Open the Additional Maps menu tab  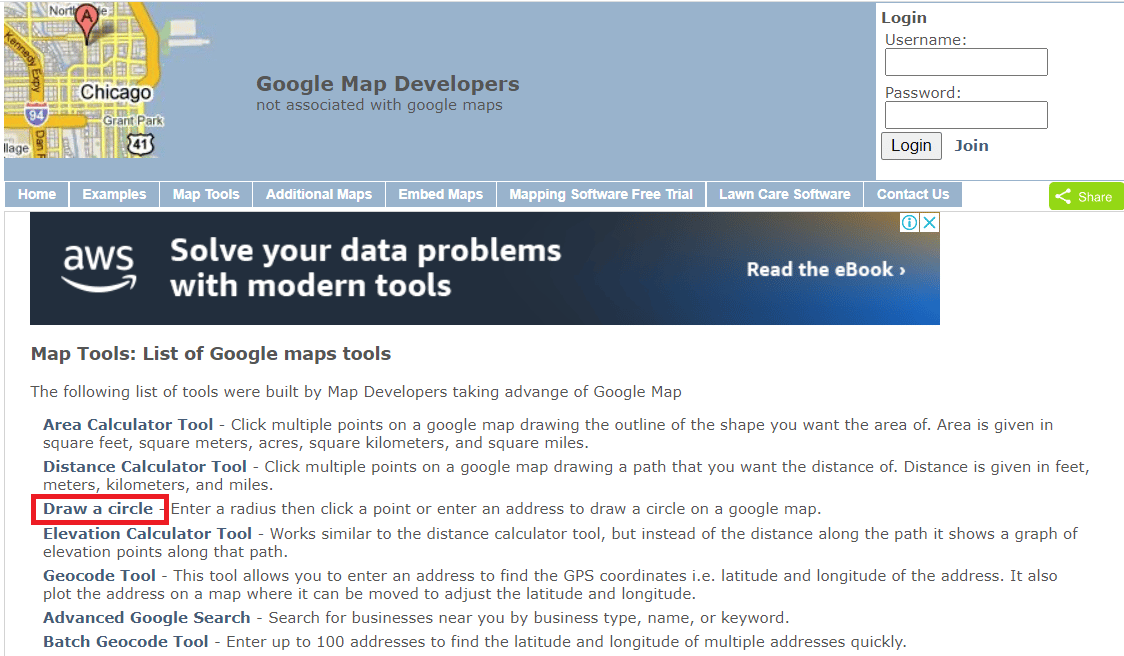coord(319,194)
